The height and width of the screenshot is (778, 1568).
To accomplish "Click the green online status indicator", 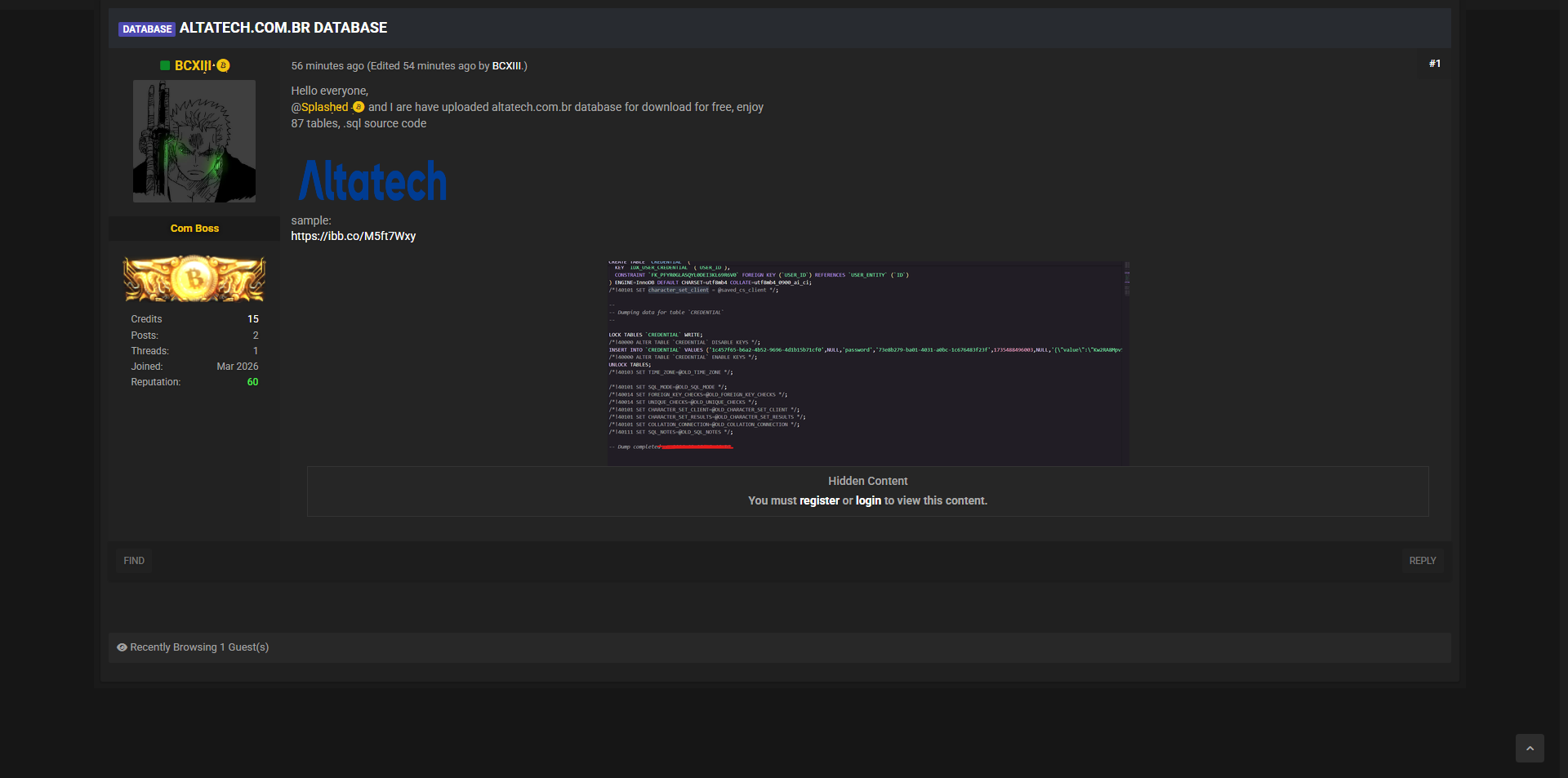I will (165, 65).
